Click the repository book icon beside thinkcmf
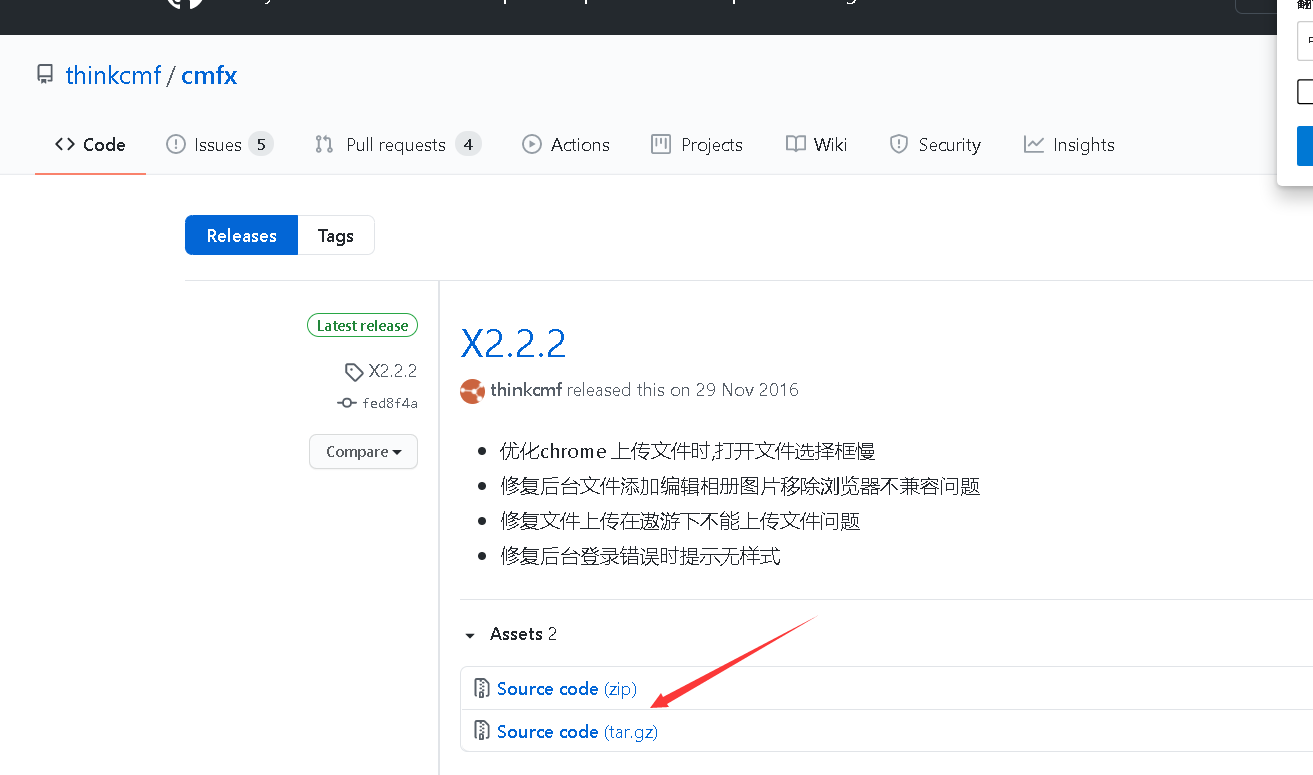This screenshot has height=775, width=1313. pos(44,75)
